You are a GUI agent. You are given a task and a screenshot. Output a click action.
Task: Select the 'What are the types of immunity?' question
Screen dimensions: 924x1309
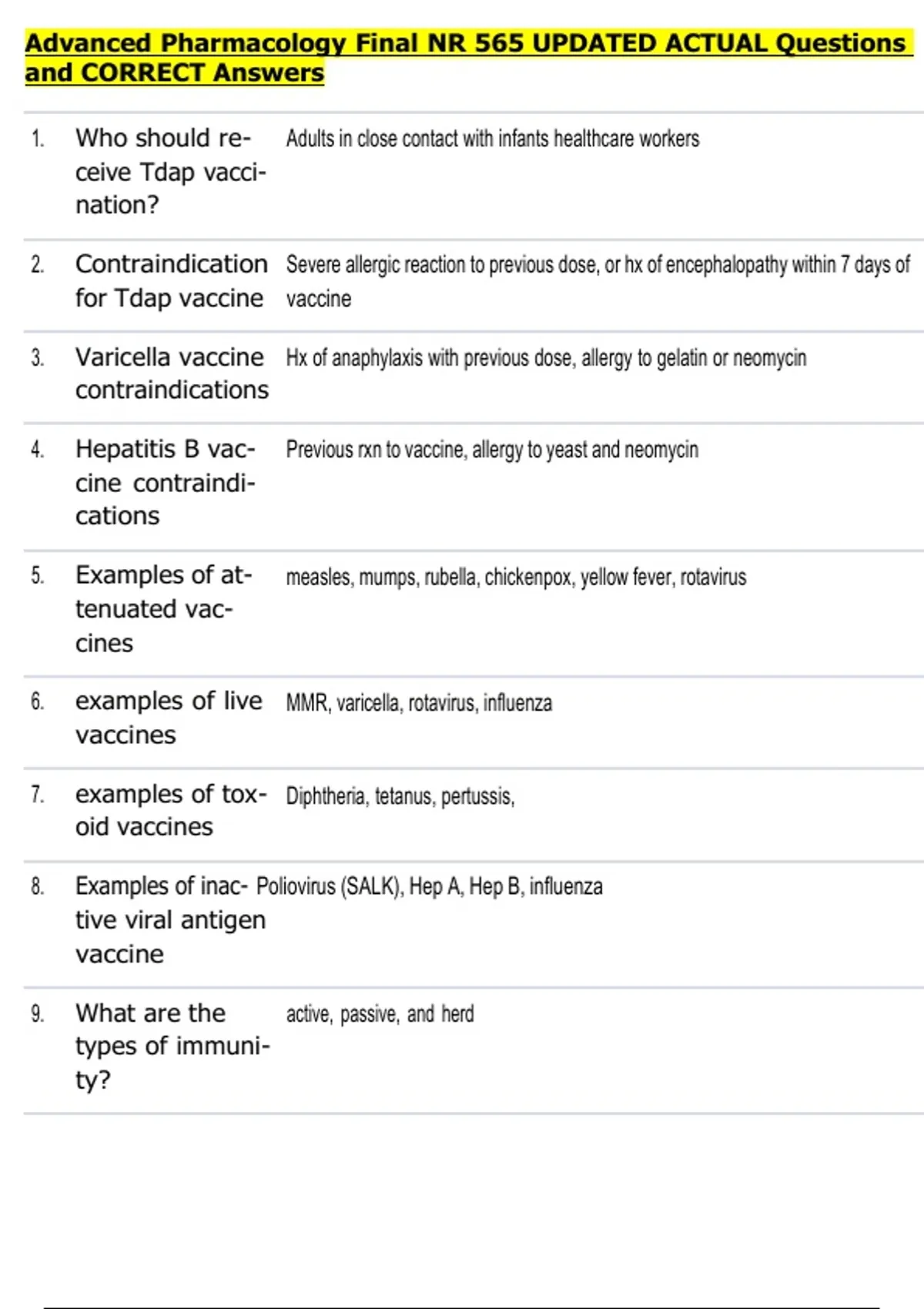(172, 1046)
